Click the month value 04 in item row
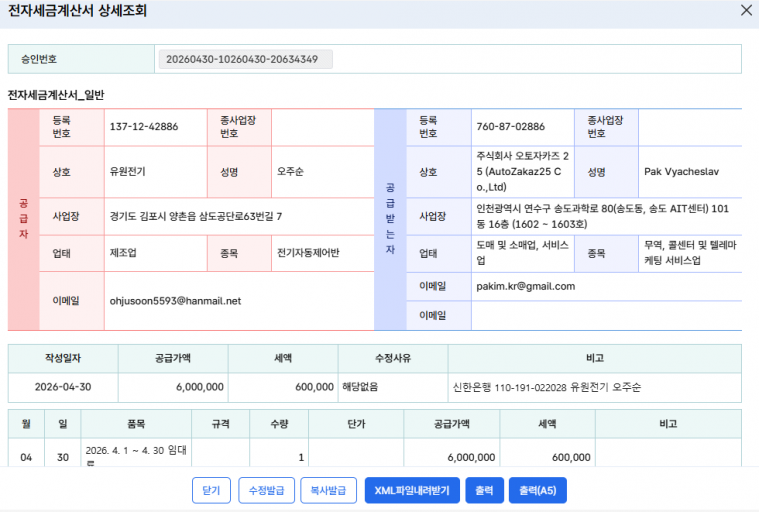The image size is (759, 512). tap(26, 457)
